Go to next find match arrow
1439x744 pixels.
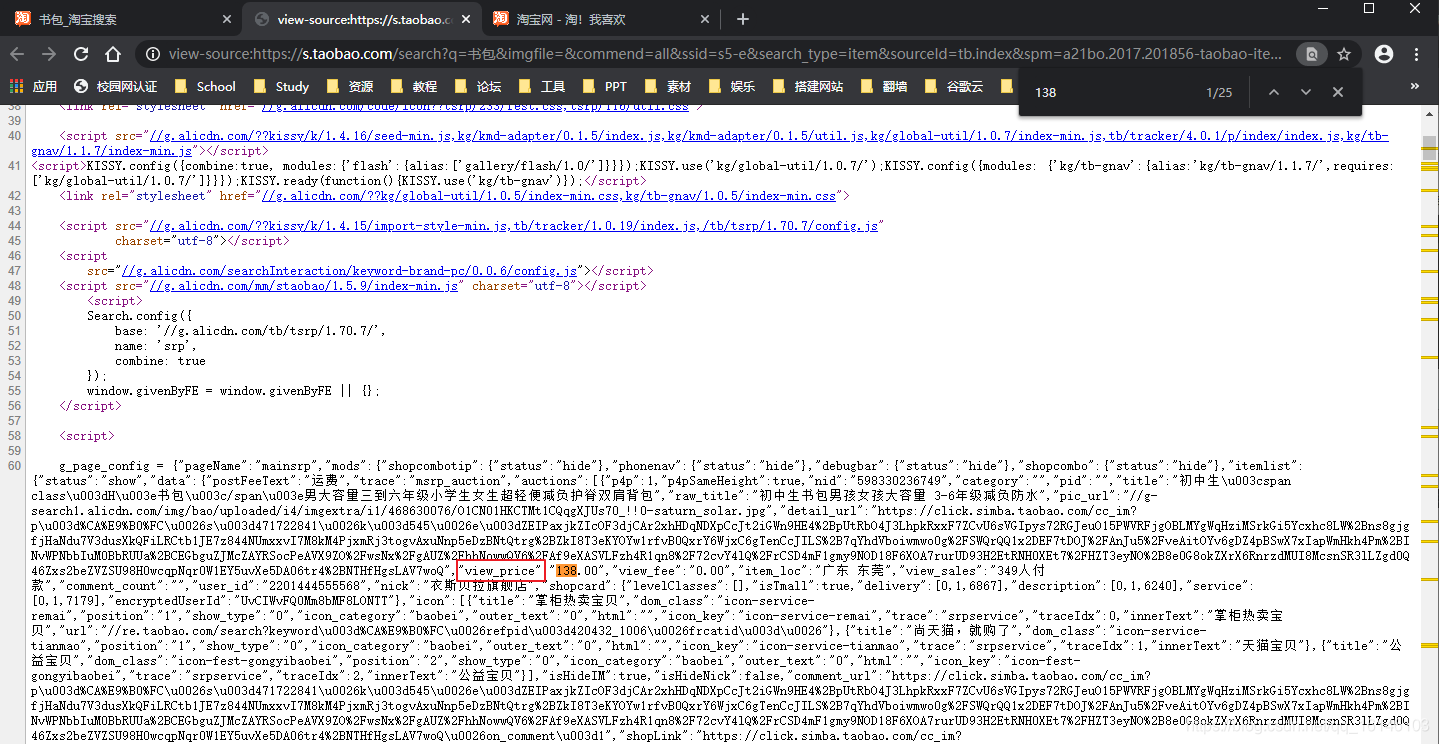pyautogui.click(x=1305, y=92)
